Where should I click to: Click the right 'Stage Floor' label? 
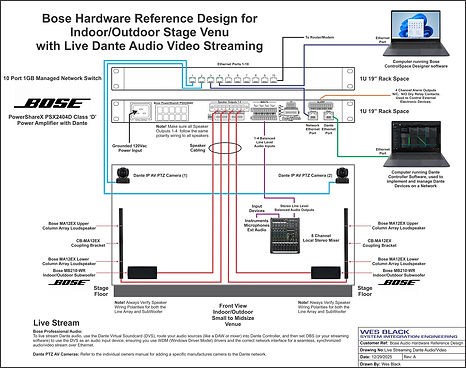[x=365, y=291]
